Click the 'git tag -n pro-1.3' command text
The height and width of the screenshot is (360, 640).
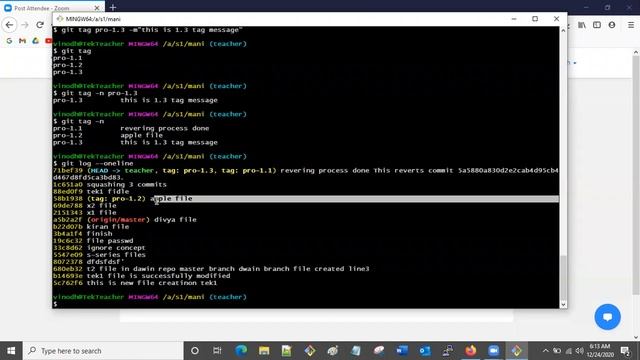(x=99, y=93)
